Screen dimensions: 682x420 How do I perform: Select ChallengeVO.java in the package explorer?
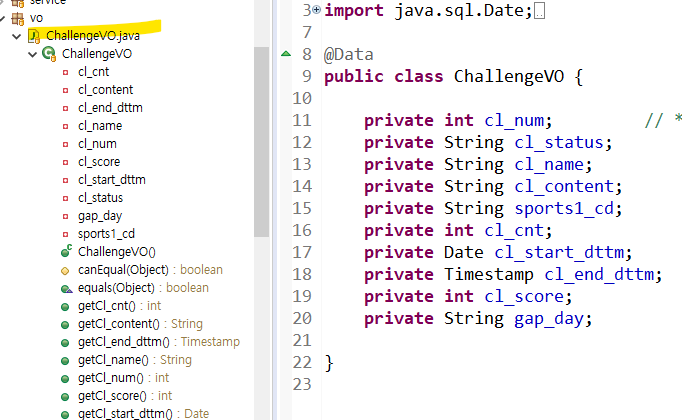point(93,36)
